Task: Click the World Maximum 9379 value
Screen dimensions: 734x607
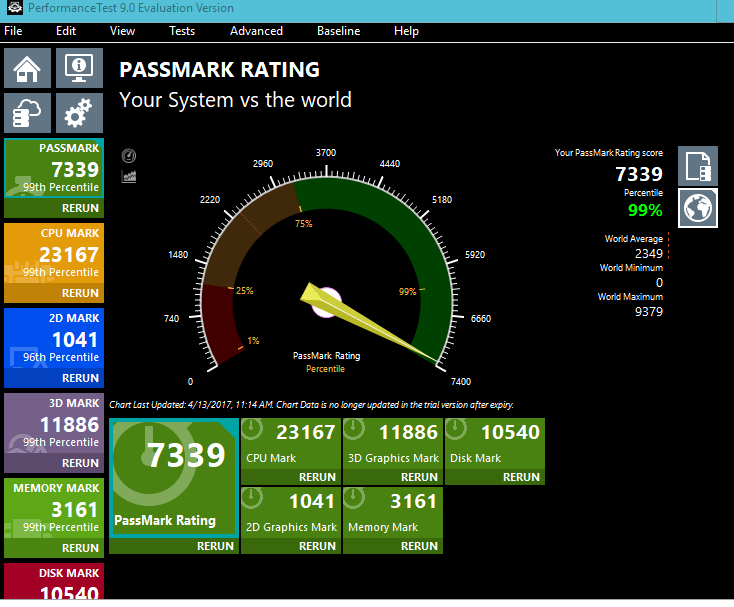Action: 649,312
